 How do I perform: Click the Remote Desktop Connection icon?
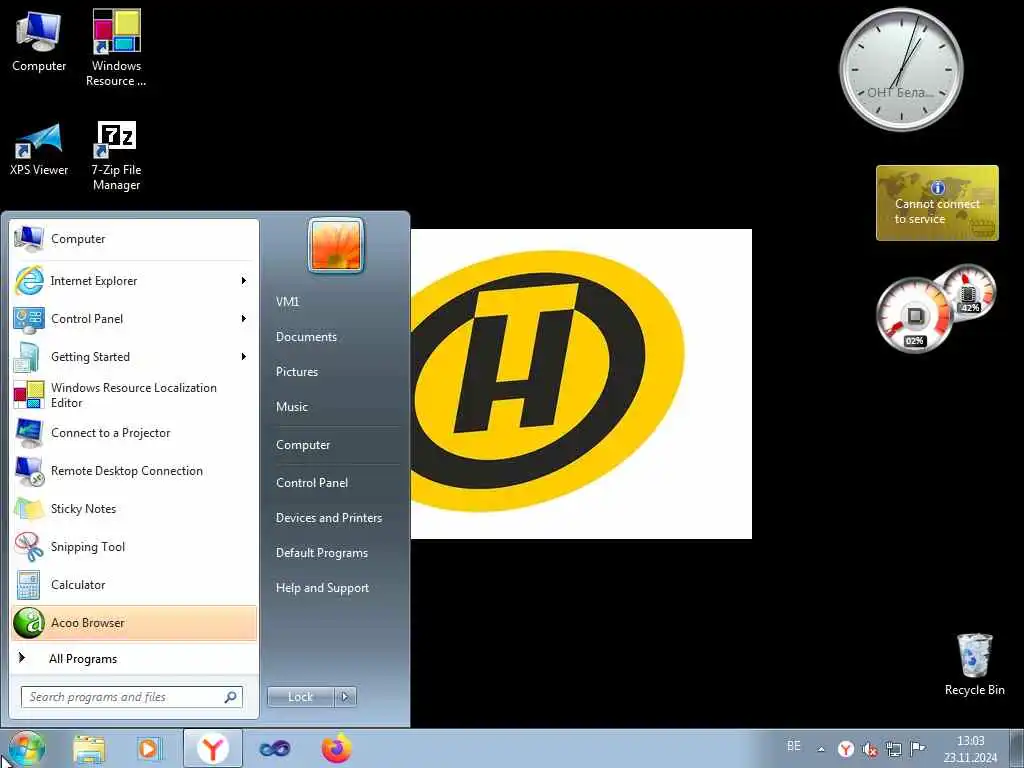click(29, 471)
